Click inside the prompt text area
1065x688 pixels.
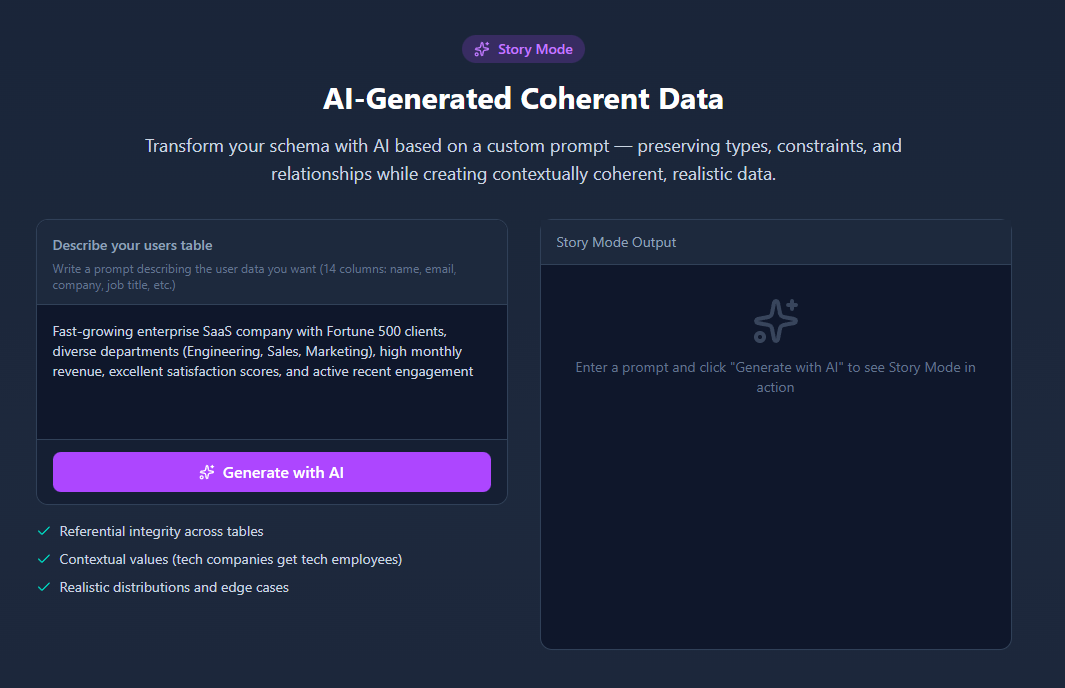pos(271,370)
